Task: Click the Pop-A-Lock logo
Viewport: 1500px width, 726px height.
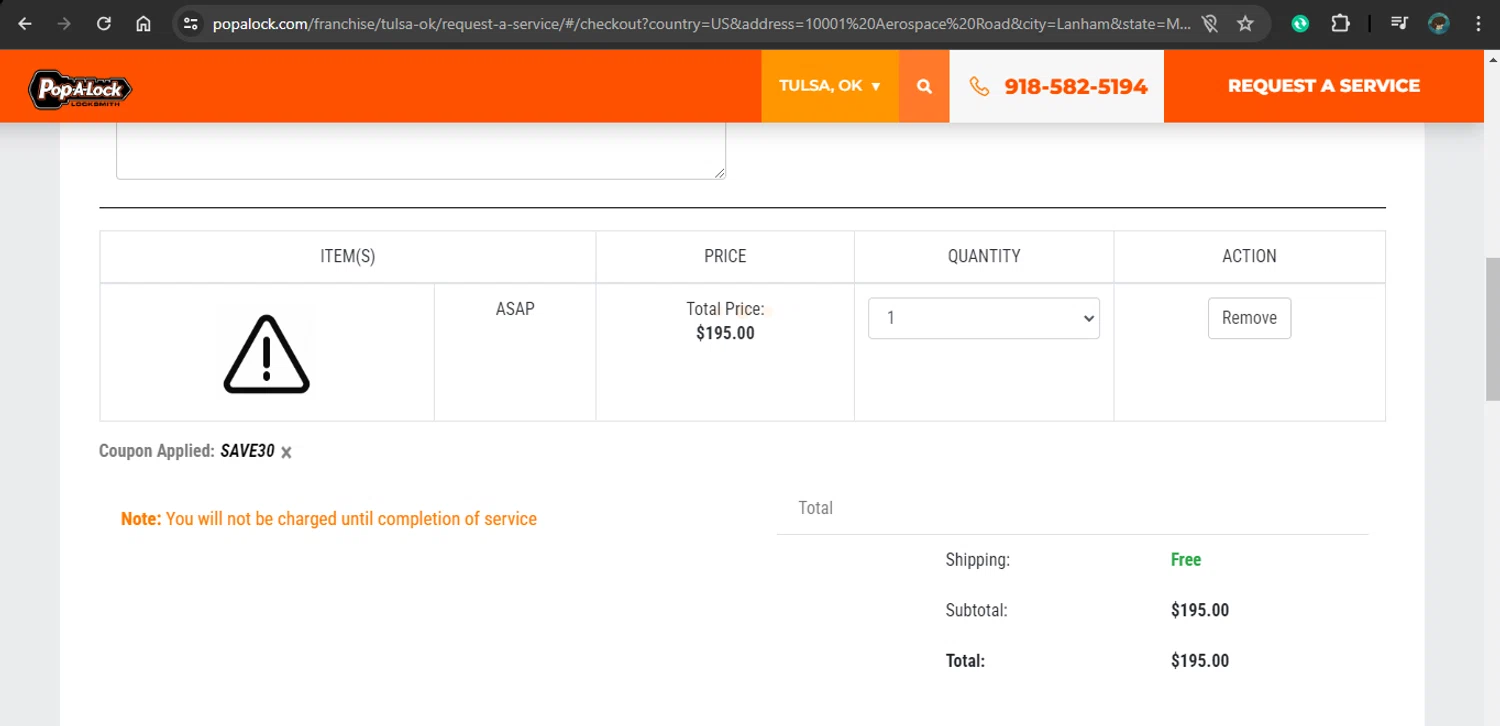Action: pyautogui.click(x=80, y=90)
